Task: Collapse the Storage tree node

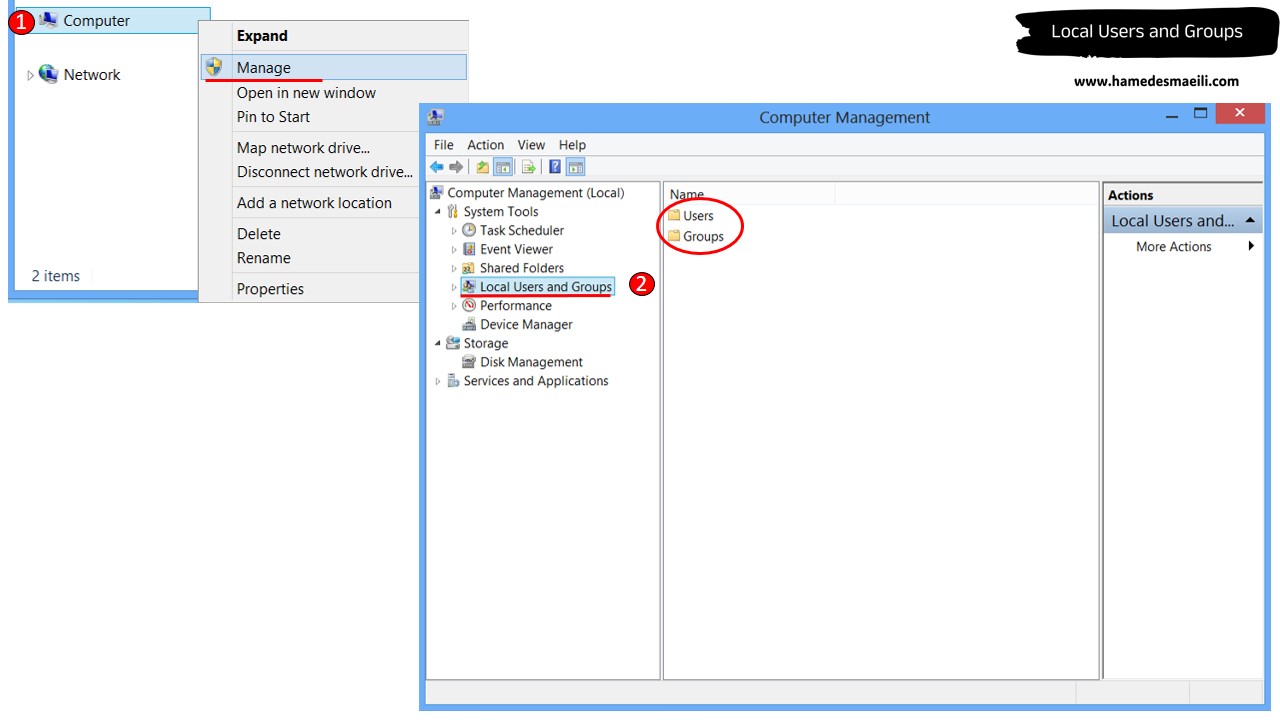Action: (x=438, y=343)
